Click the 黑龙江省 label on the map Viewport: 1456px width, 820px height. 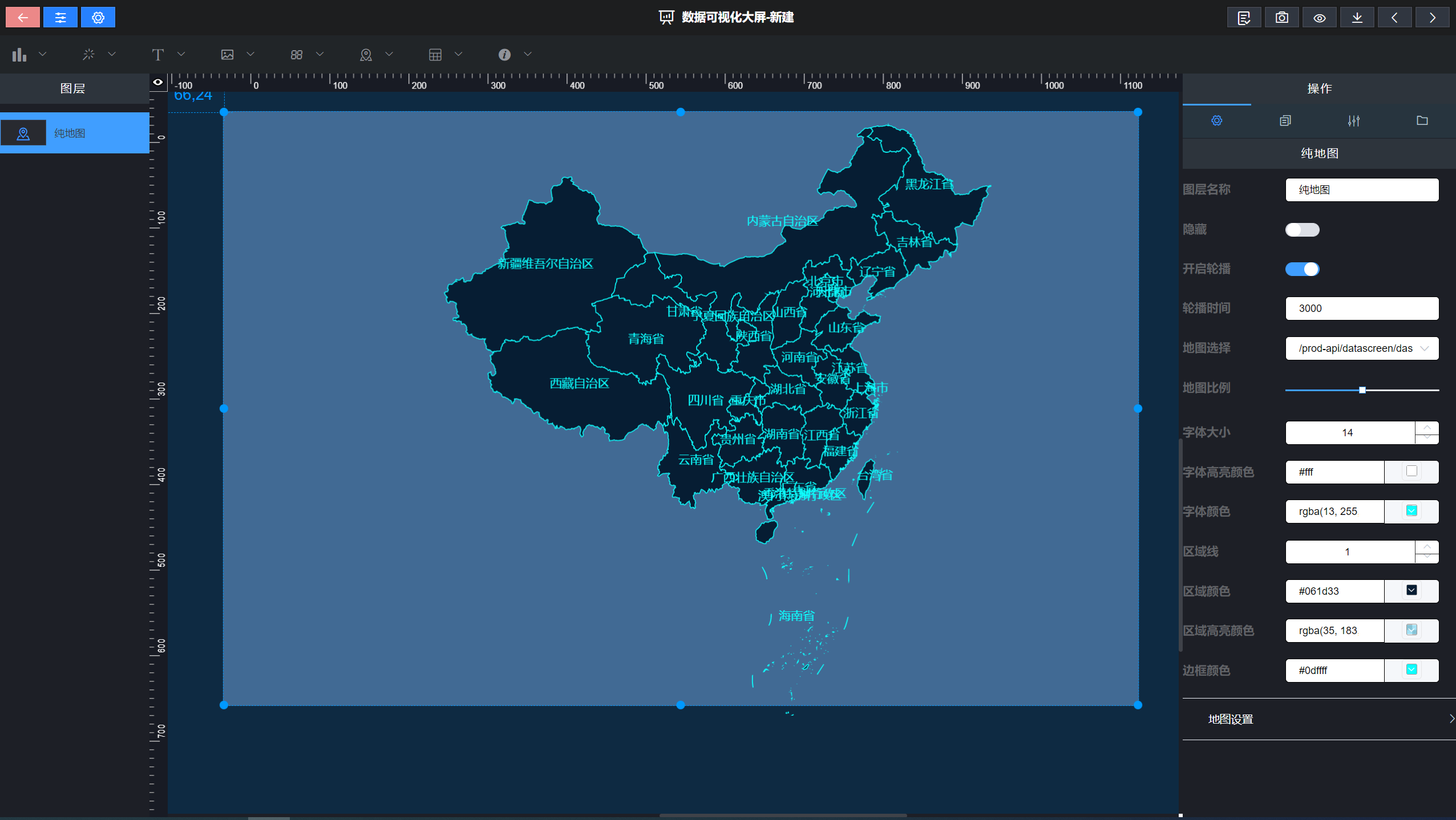[x=929, y=184]
